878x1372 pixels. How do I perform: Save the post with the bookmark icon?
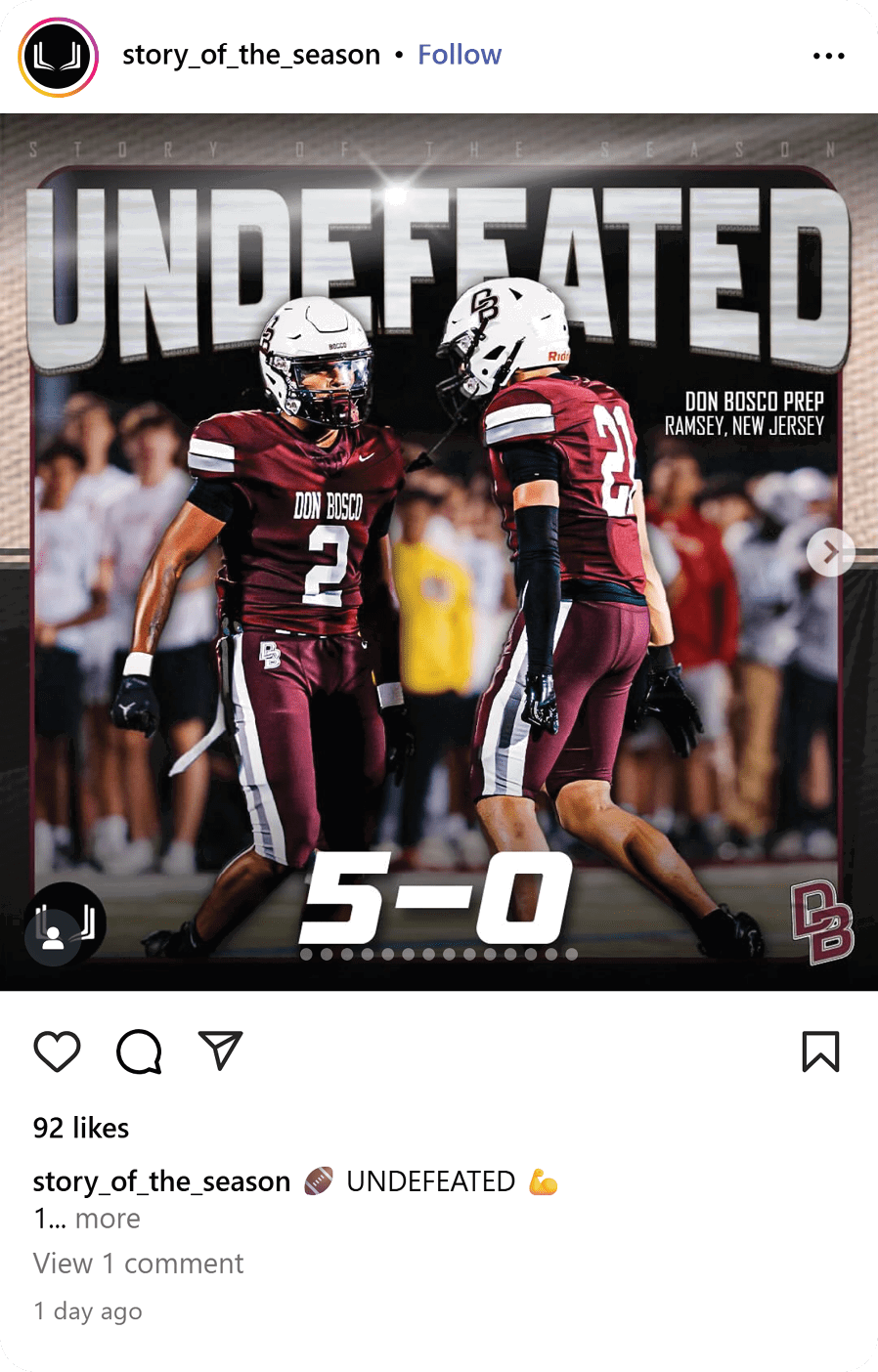pyautogui.click(x=820, y=1051)
